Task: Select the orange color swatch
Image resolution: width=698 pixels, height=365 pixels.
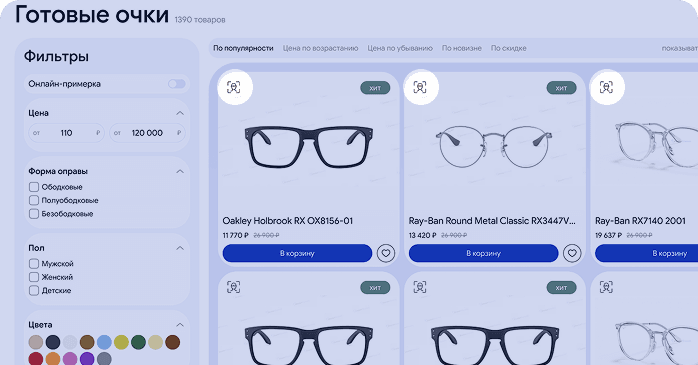Action: click(x=53, y=358)
